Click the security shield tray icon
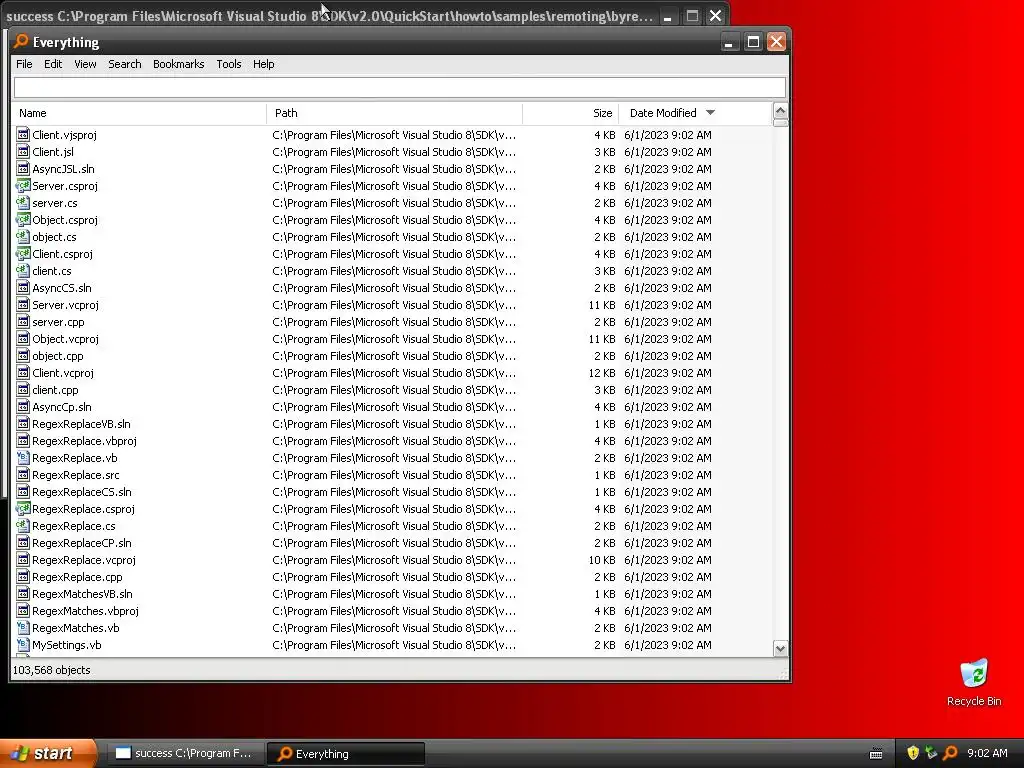 click(x=913, y=753)
